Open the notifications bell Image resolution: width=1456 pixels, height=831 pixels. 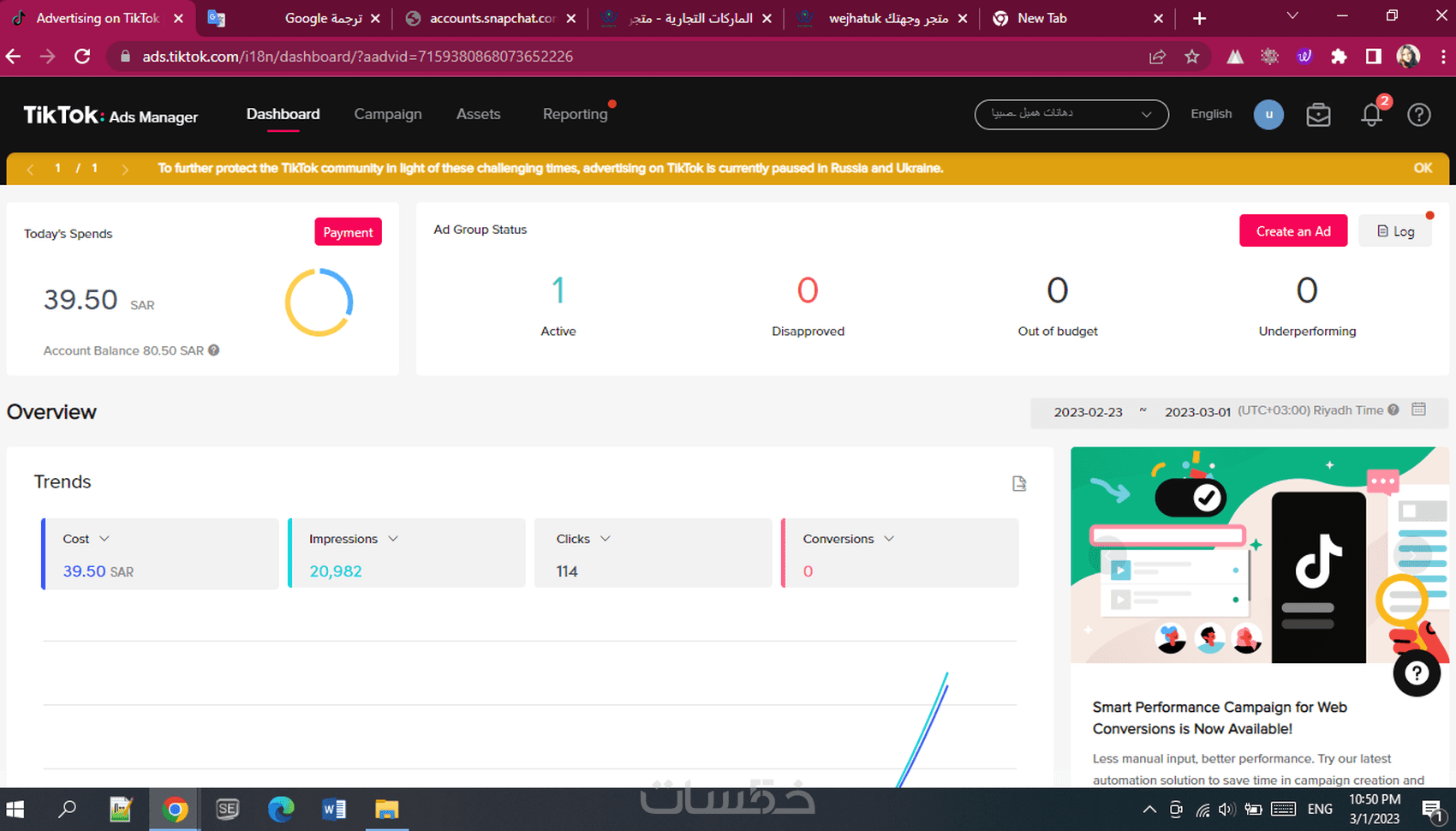pyautogui.click(x=1372, y=114)
